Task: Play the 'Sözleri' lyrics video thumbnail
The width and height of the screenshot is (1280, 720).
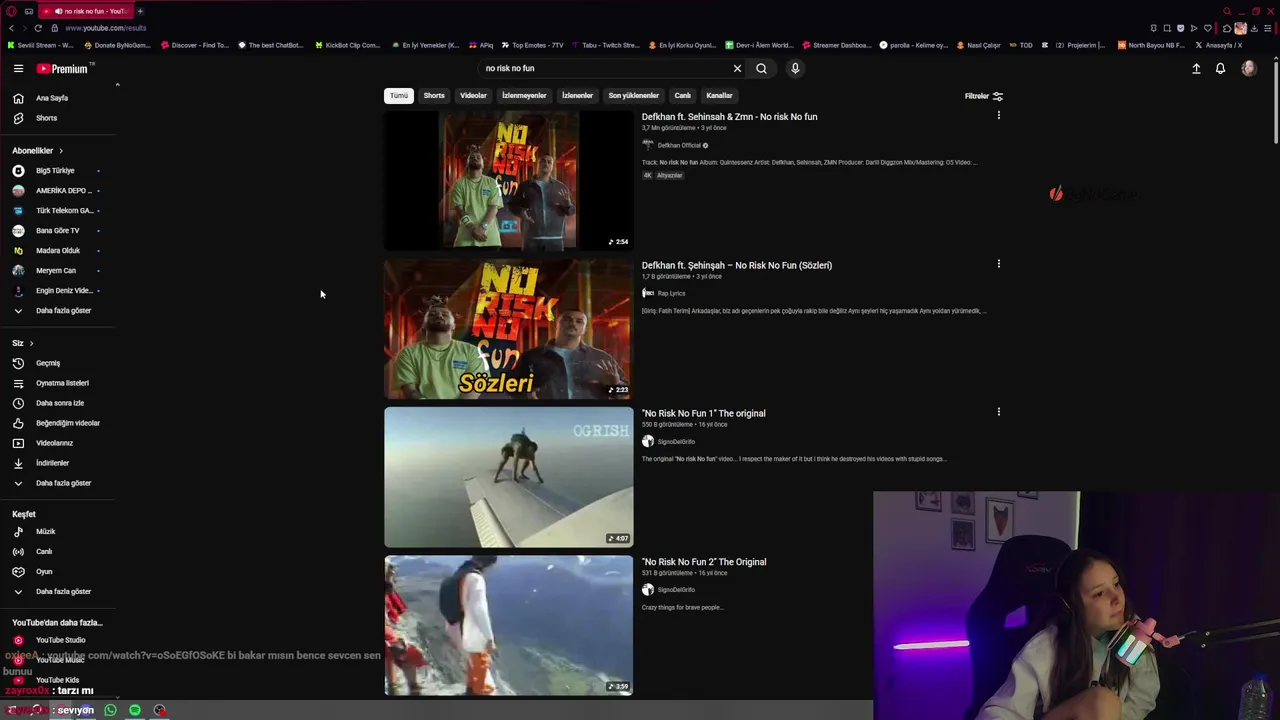Action: tap(509, 329)
